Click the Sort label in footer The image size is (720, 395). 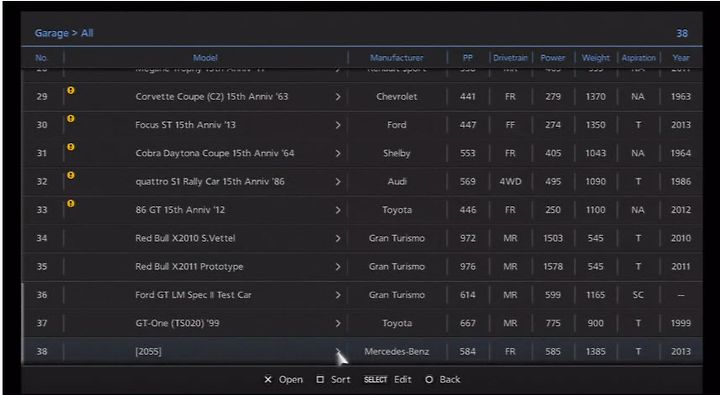point(340,379)
